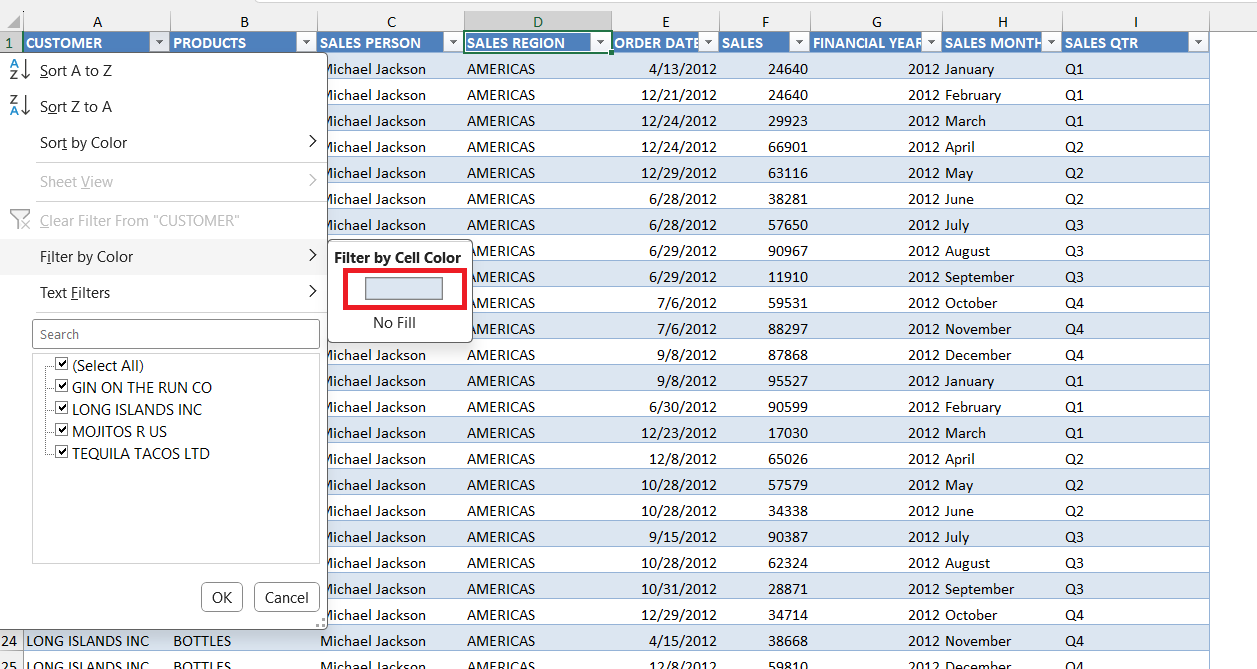Click the Clear Filter funnel icon

tap(20, 220)
